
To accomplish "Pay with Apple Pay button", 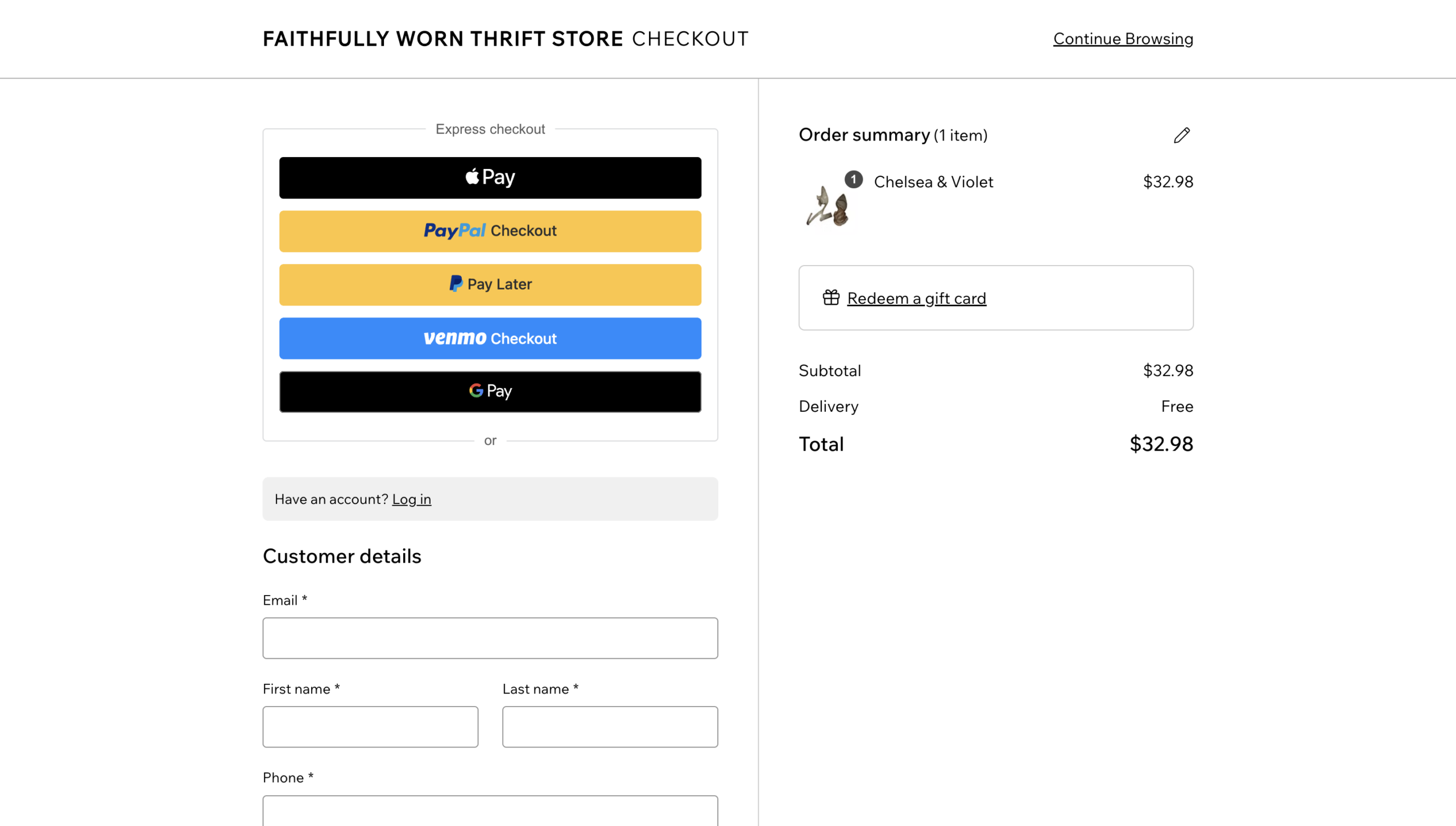I will click(x=490, y=177).
